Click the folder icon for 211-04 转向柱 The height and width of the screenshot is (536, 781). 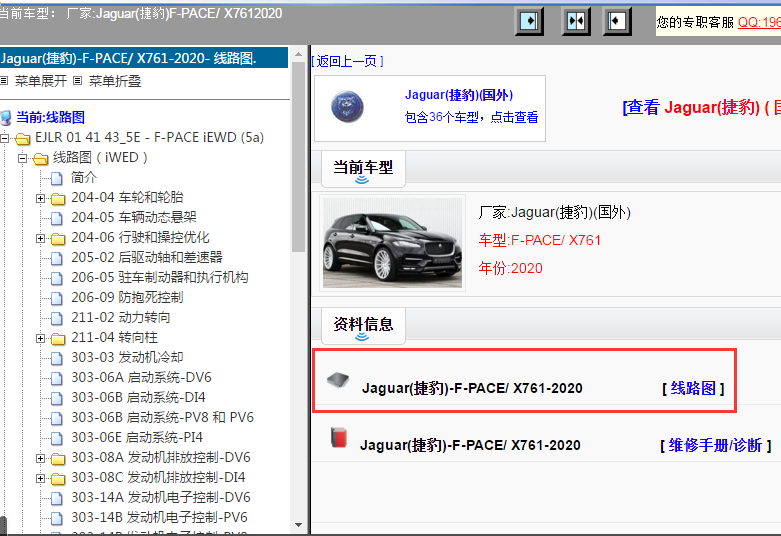click(x=58, y=339)
